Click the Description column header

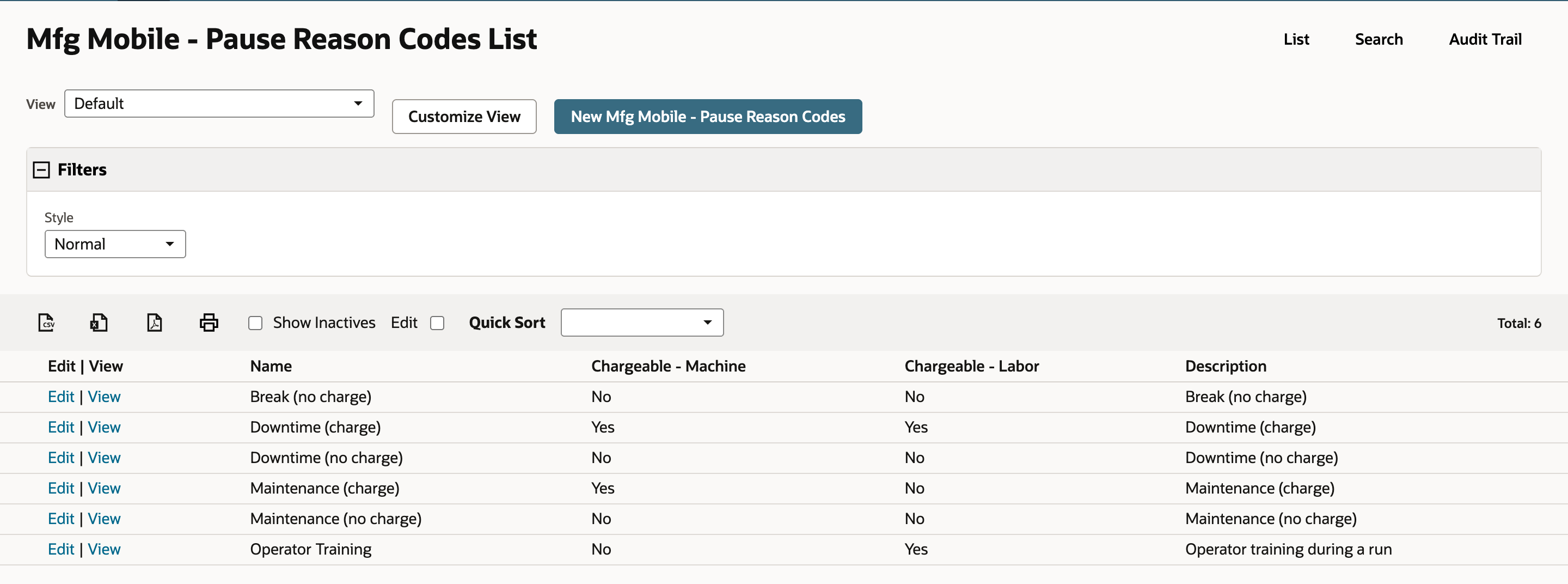pyautogui.click(x=1226, y=366)
